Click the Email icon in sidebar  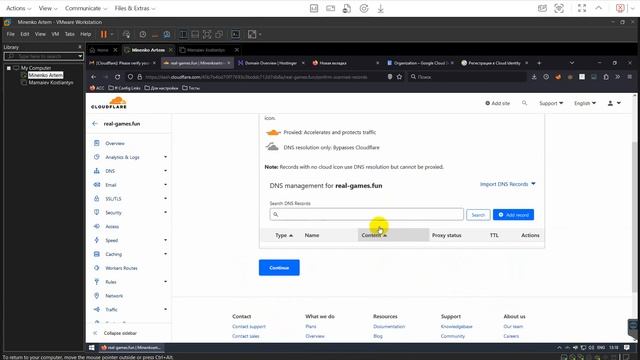click(97, 185)
